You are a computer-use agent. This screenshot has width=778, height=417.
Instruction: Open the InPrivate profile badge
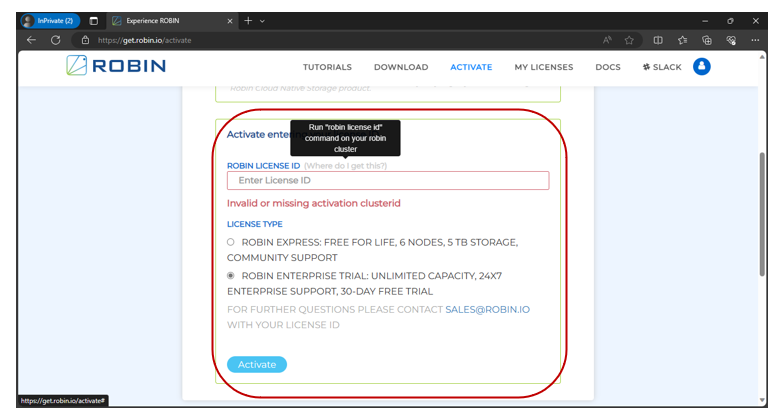tap(50, 21)
